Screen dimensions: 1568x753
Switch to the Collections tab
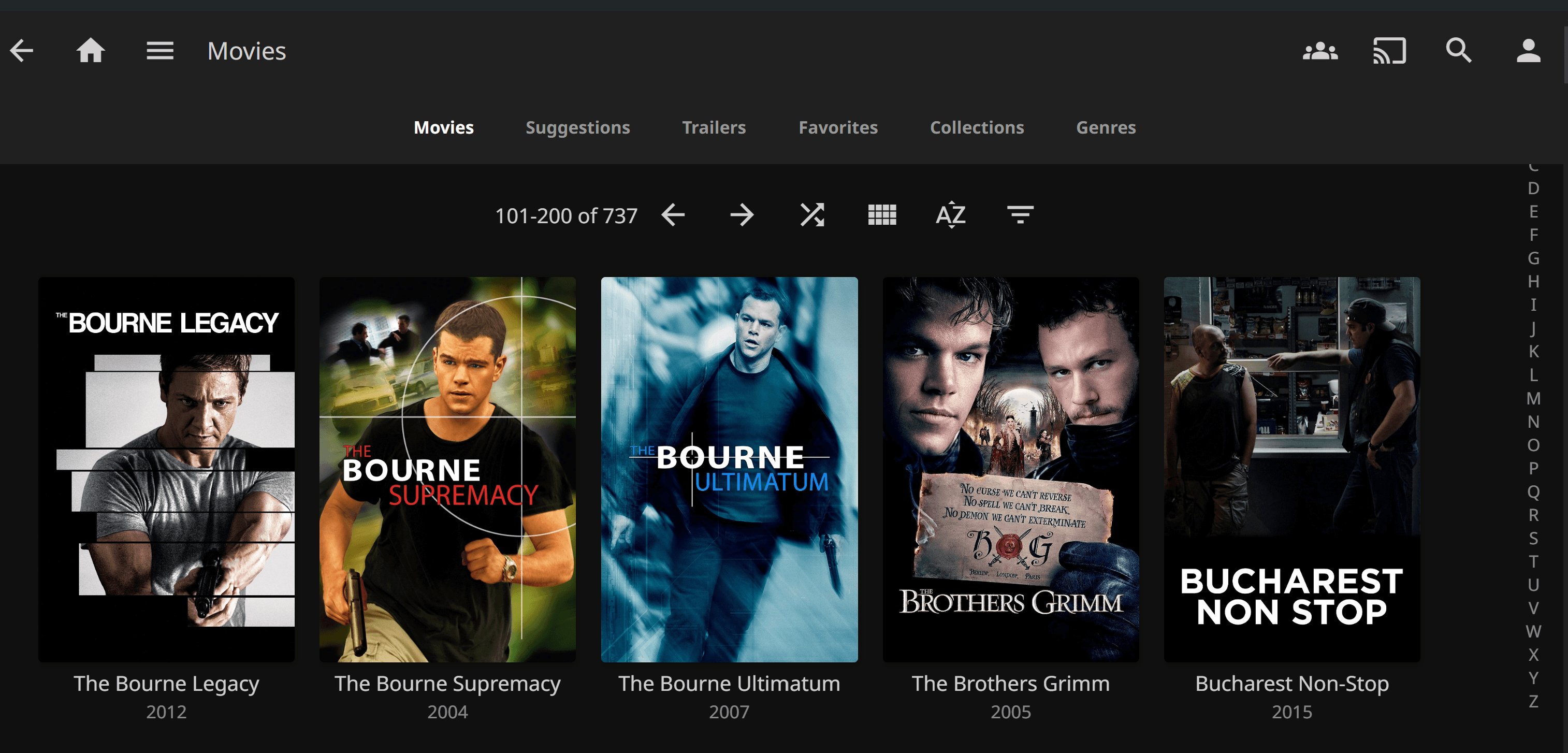tap(977, 127)
